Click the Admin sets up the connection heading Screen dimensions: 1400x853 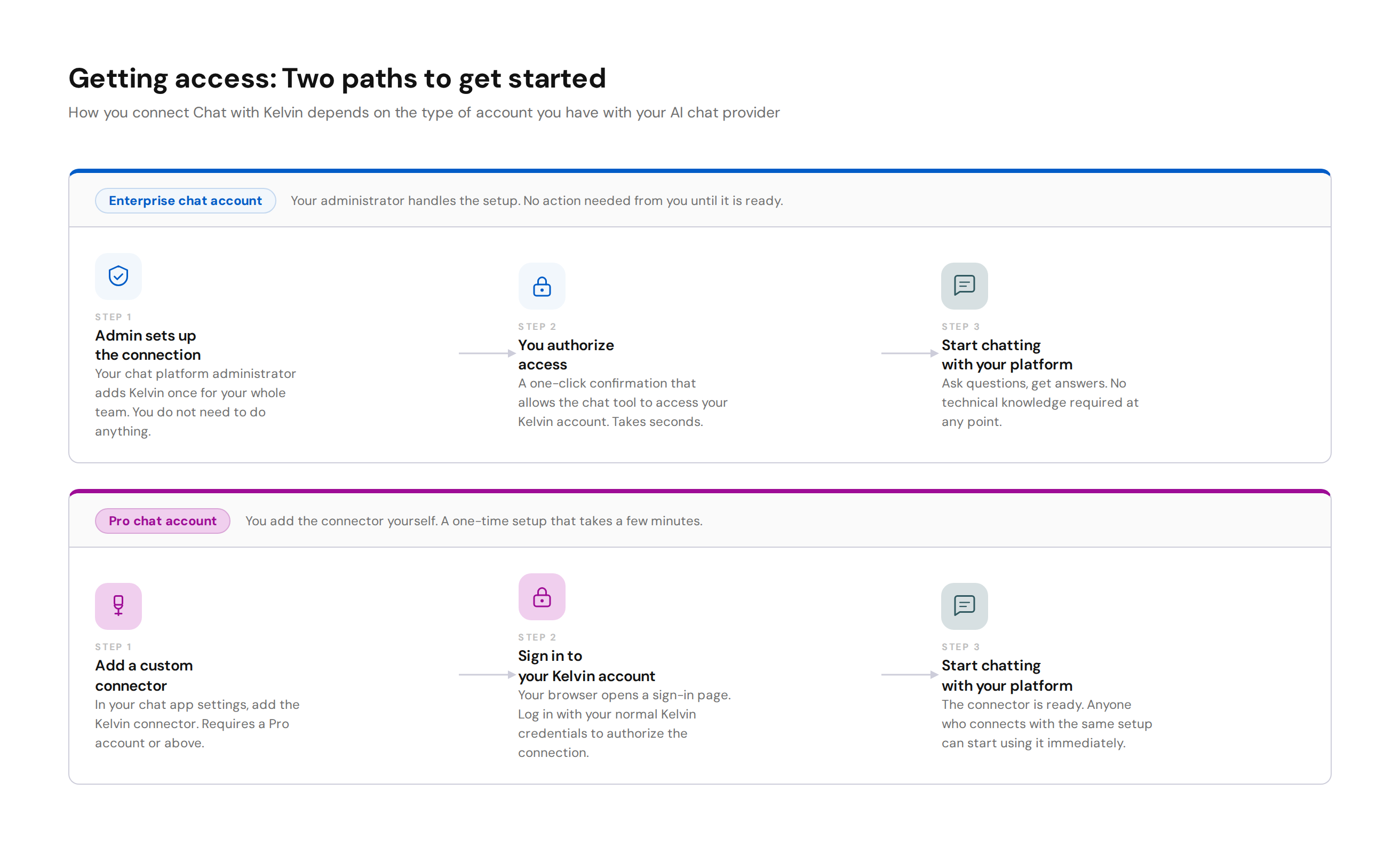pos(148,345)
